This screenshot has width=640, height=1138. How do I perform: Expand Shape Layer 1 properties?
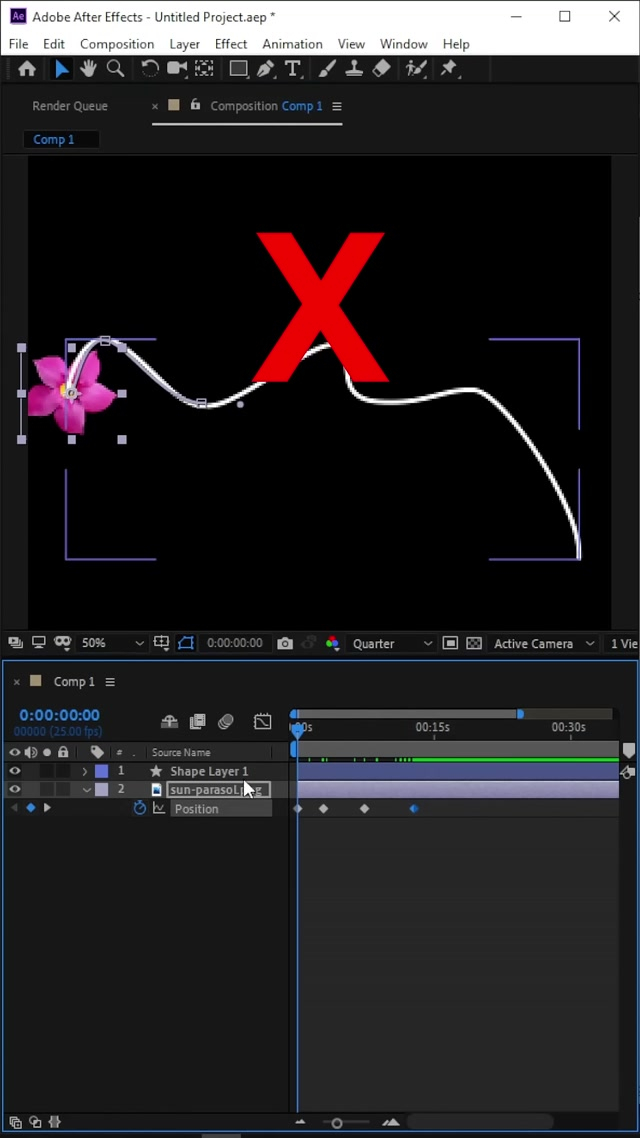(x=85, y=771)
